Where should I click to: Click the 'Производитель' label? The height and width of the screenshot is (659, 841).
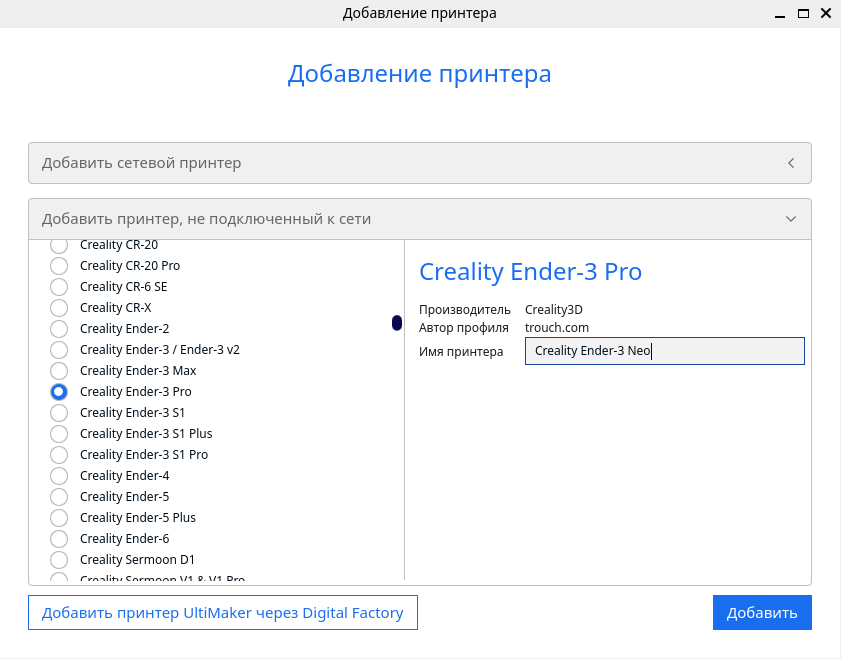point(464,310)
